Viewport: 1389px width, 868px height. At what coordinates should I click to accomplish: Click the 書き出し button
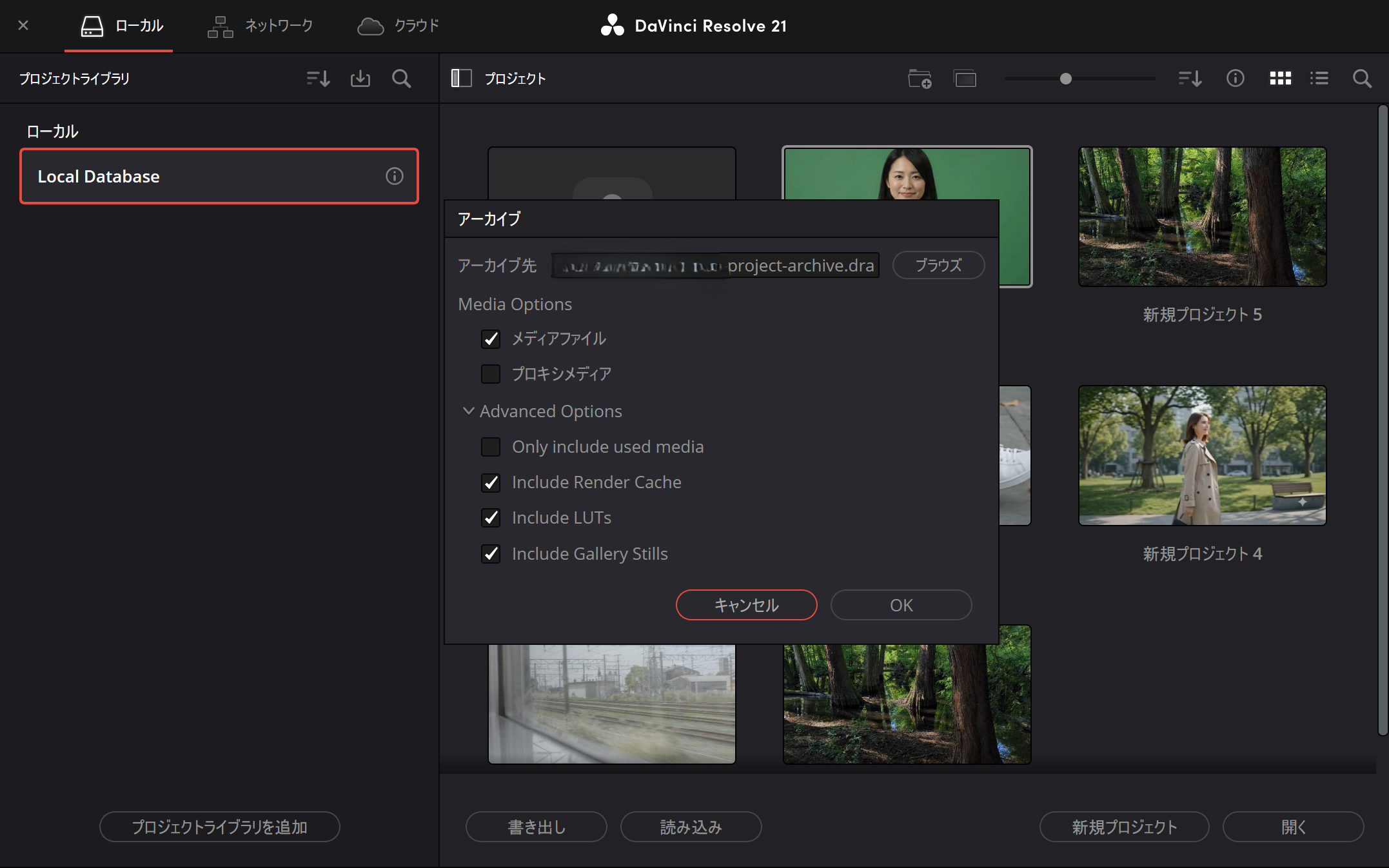click(536, 827)
